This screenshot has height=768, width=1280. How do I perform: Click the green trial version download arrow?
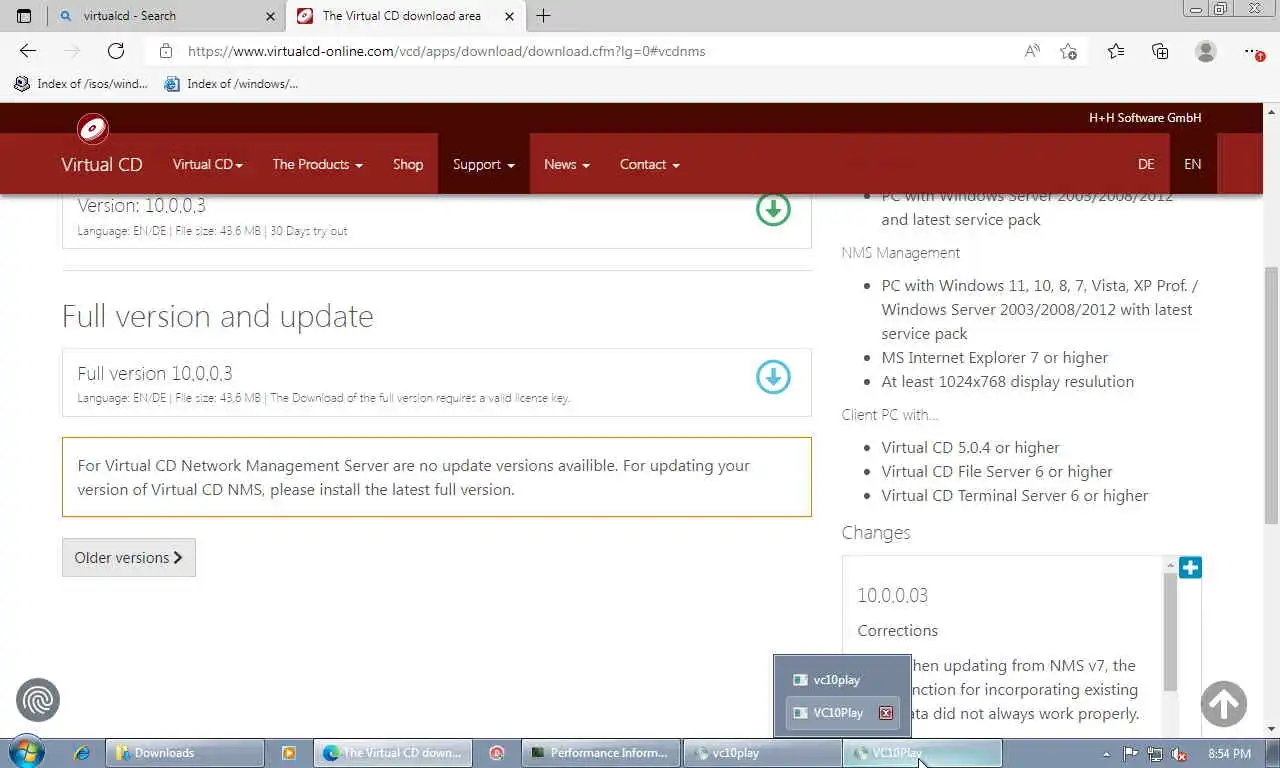(x=773, y=209)
